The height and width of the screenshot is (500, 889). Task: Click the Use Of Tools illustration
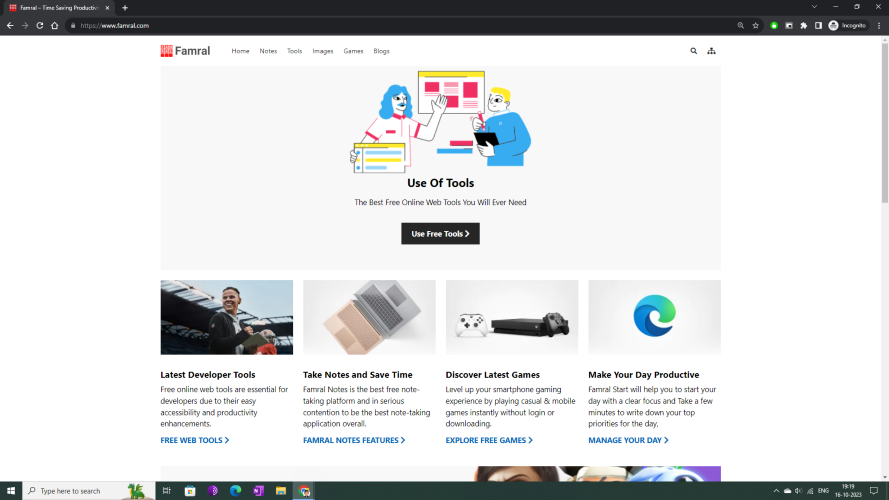(441, 122)
